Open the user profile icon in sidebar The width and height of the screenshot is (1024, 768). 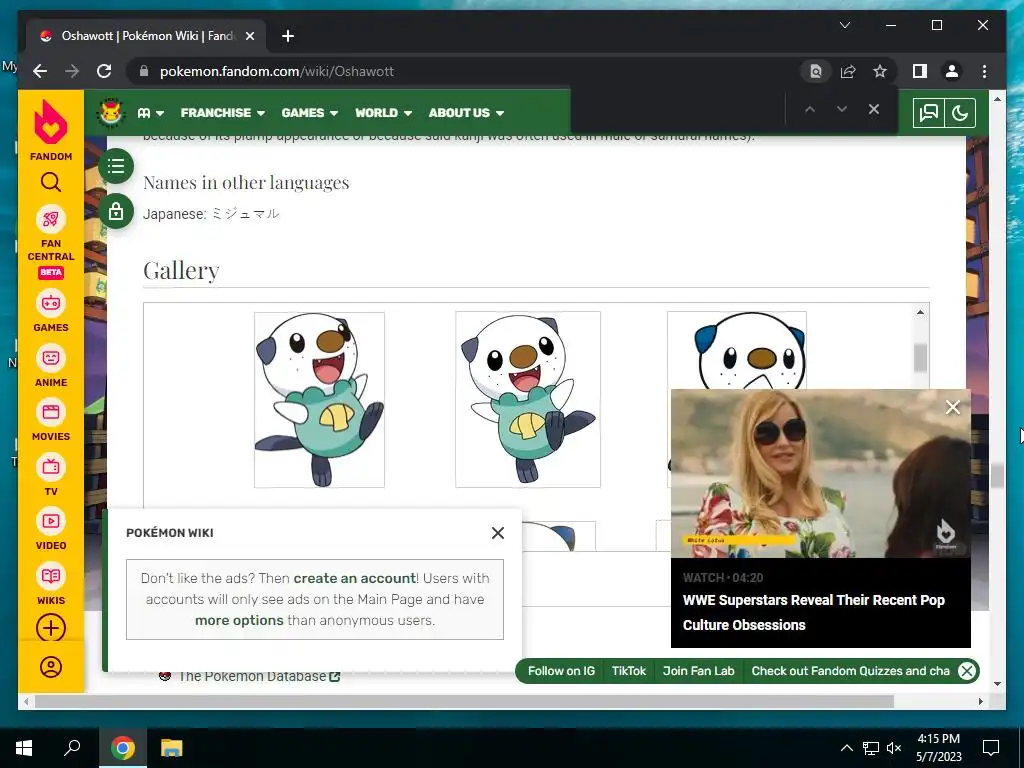tap(51, 667)
